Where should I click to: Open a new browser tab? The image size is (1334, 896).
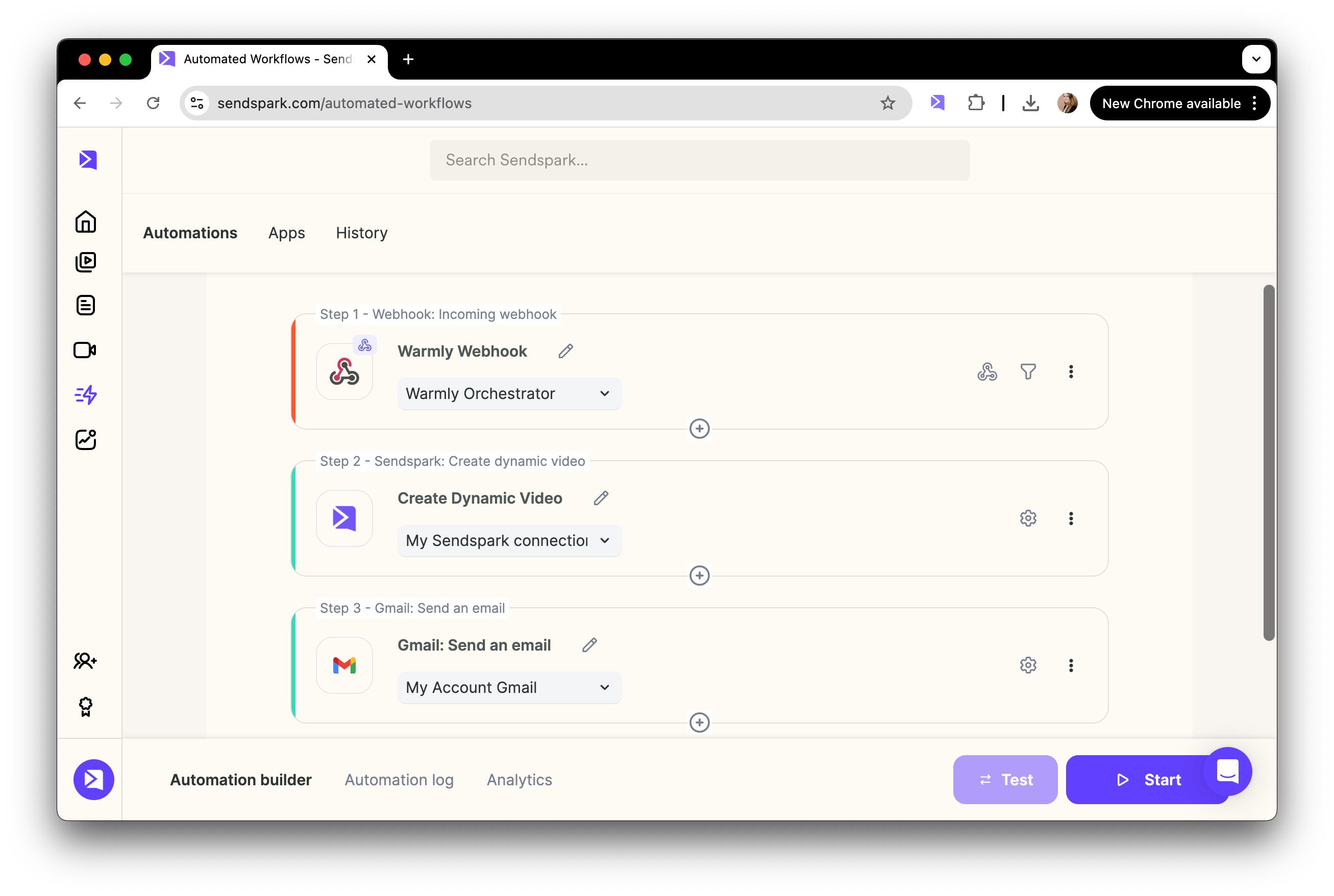tap(408, 59)
